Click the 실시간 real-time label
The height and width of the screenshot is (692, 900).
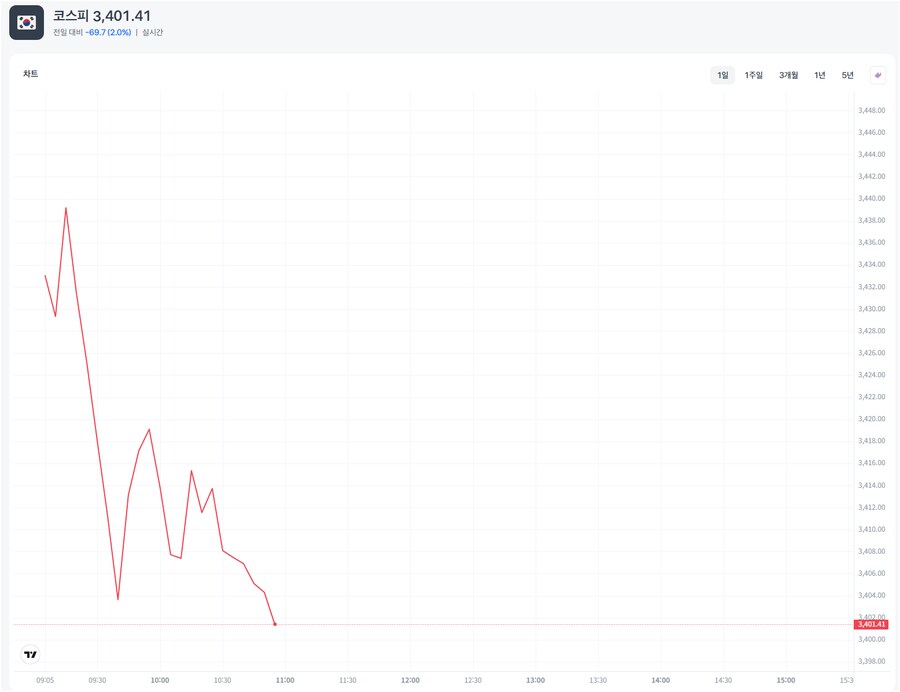coord(153,32)
